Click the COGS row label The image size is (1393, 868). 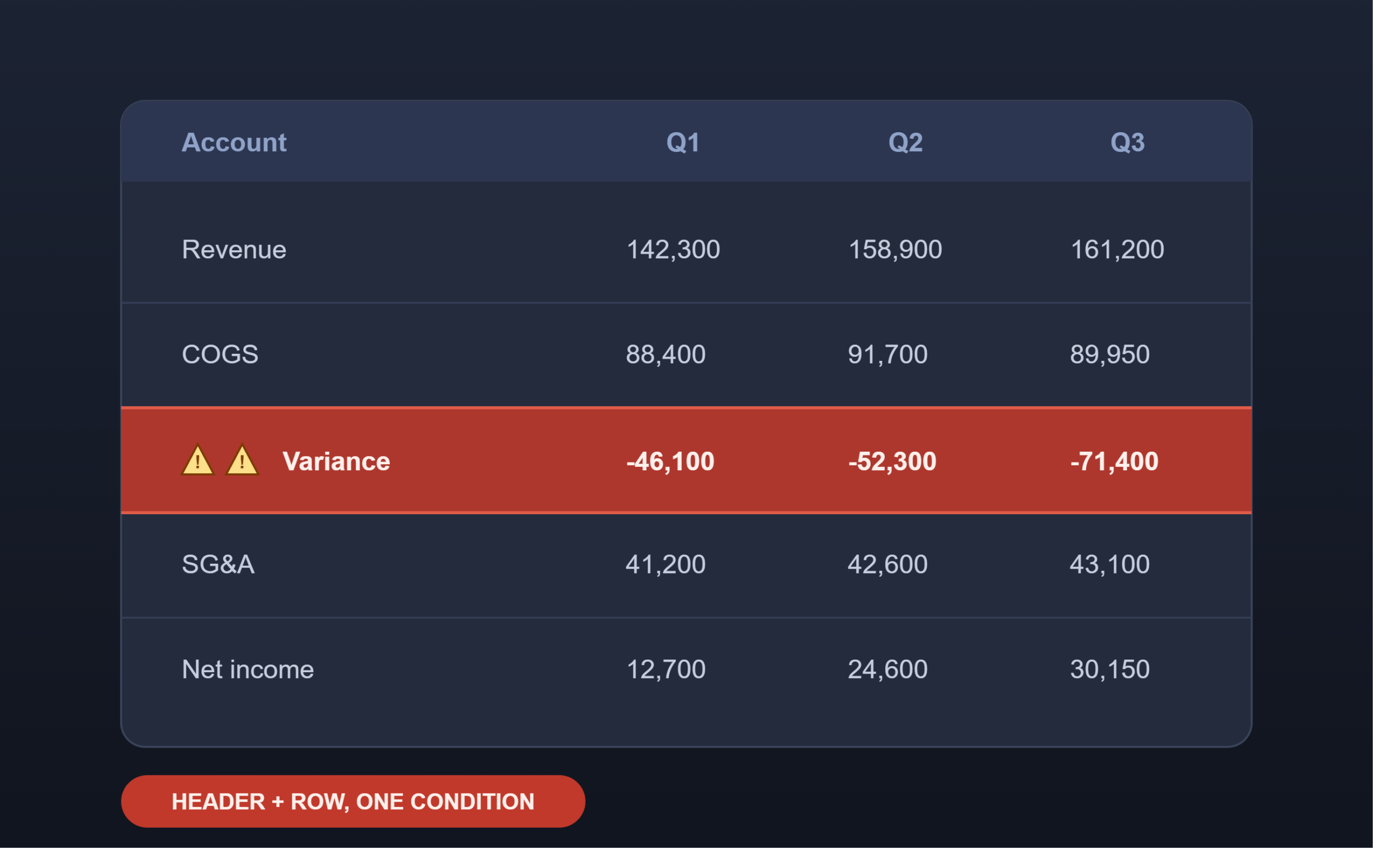(220, 354)
